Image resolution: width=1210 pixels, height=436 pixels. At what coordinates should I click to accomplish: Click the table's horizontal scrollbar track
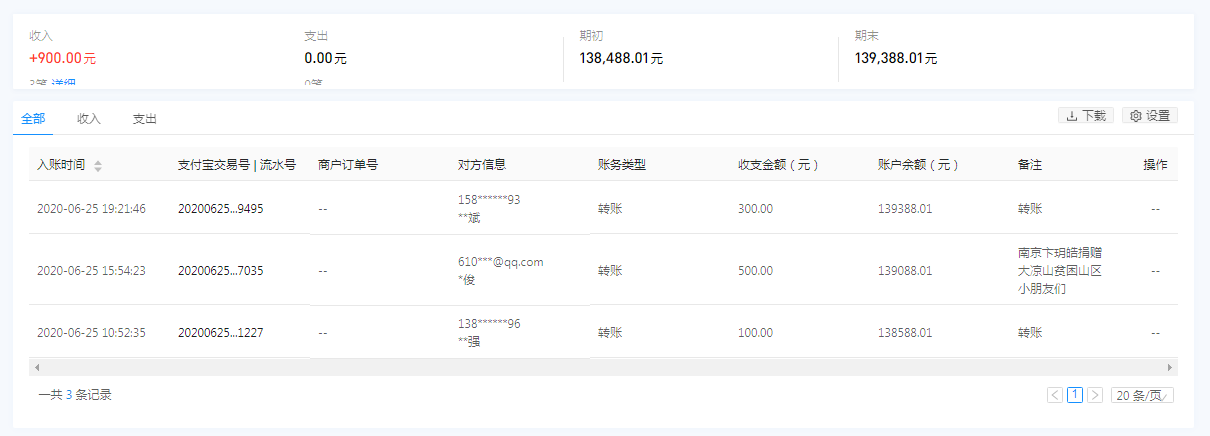pos(600,367)
